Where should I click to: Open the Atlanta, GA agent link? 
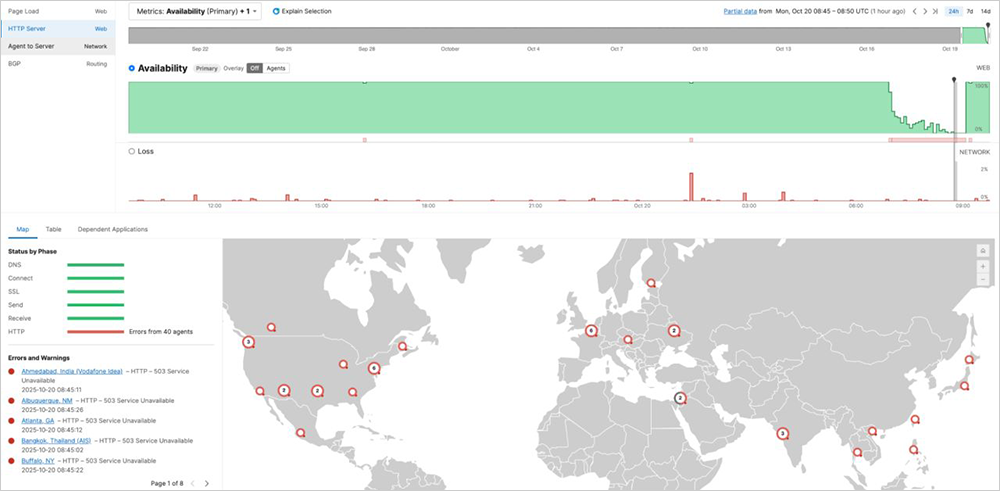[x=38, y=421]
